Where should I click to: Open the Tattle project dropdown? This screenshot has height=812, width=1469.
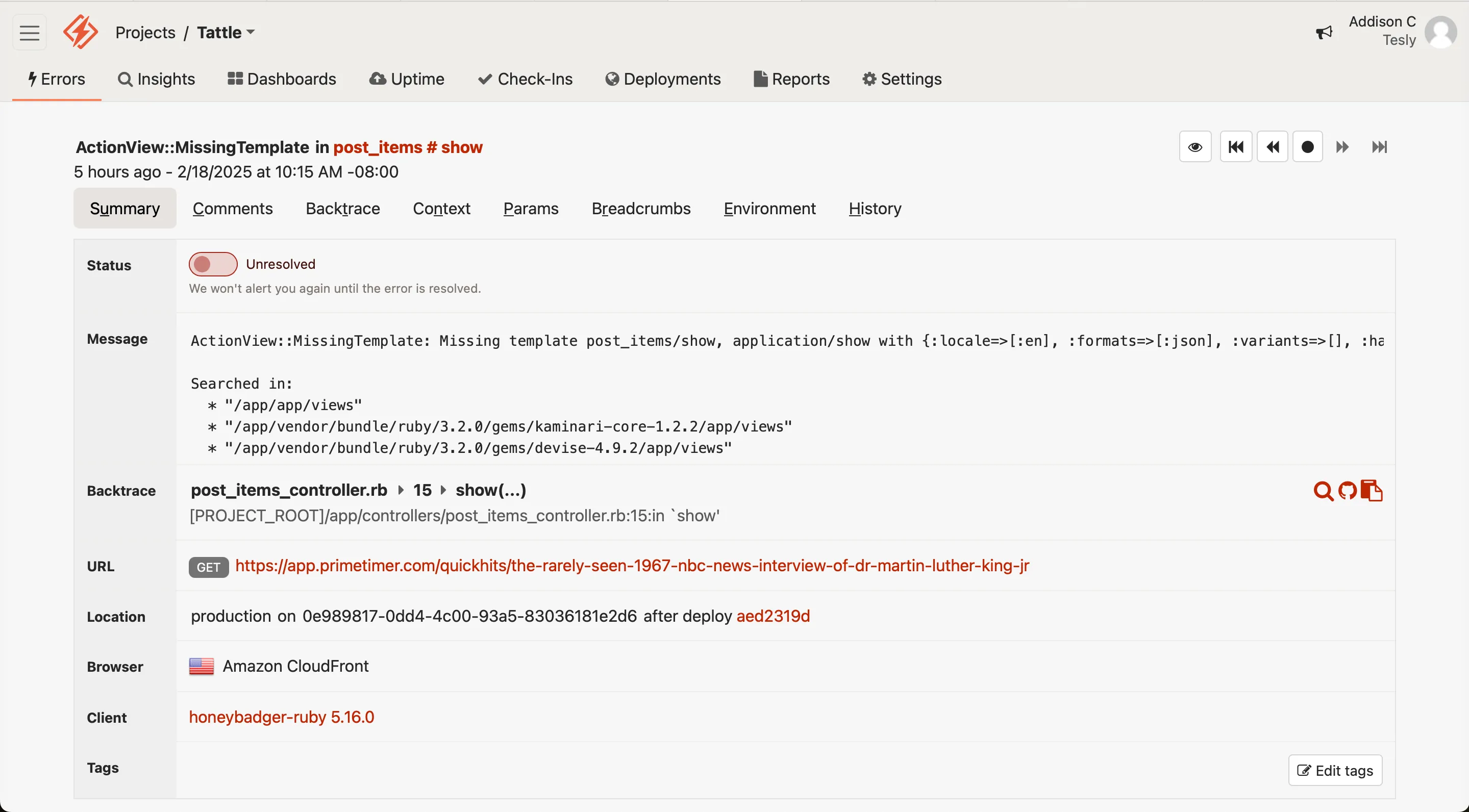point(225,33)
